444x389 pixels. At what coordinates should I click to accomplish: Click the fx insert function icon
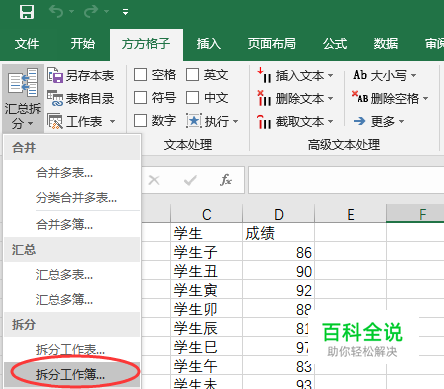pyautogui.click(x=226, y=180)
